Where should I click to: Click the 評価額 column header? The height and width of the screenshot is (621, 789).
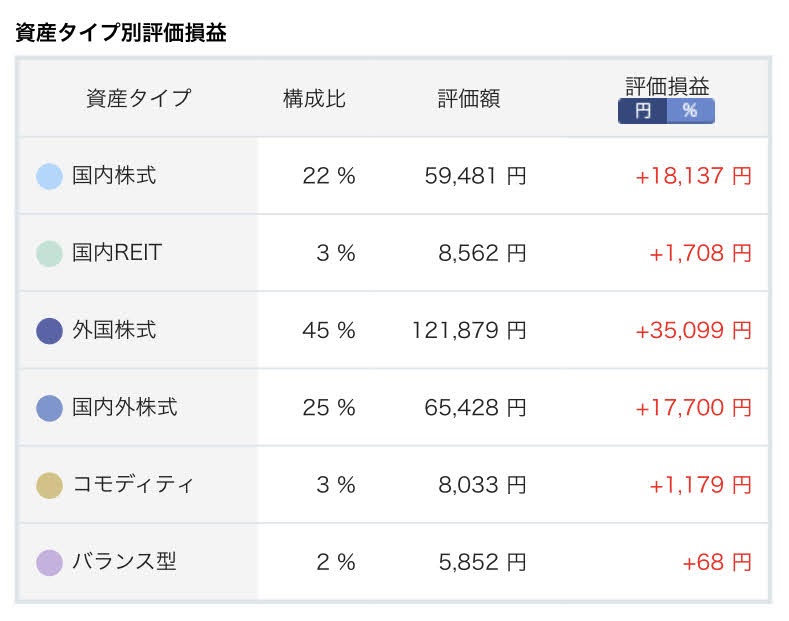point(469,99)
